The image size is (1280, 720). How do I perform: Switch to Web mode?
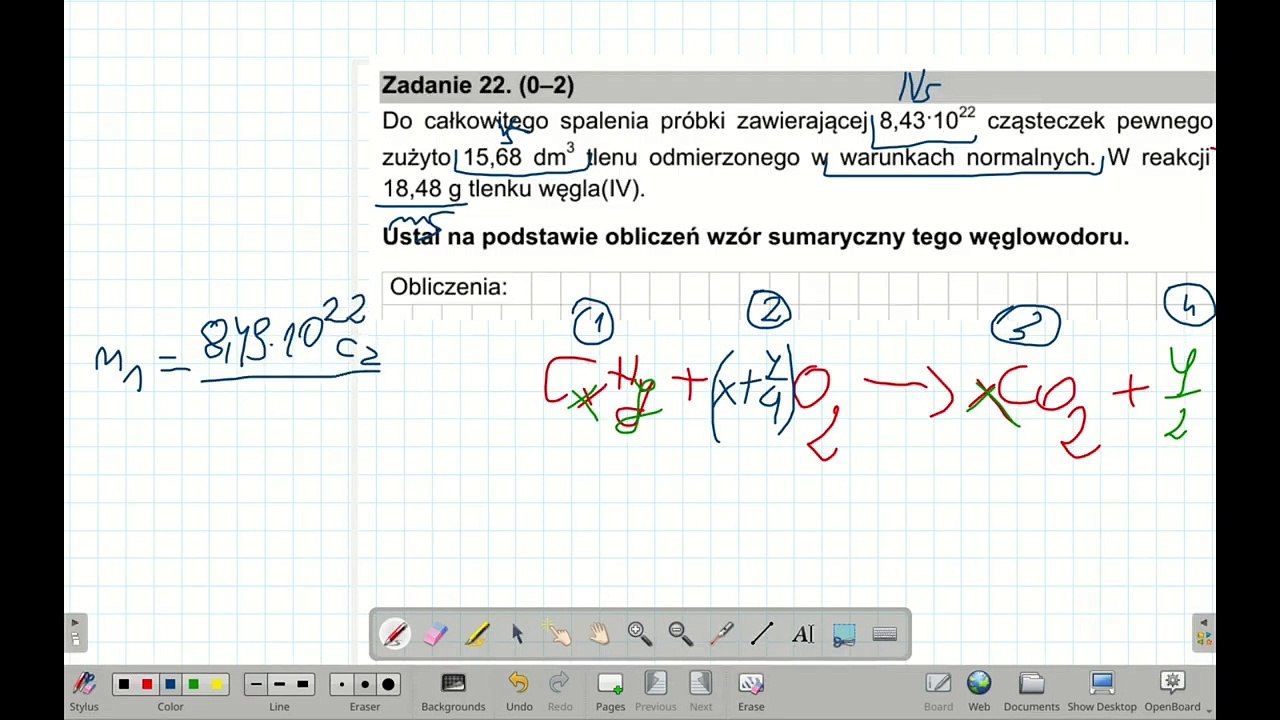(x=979, y=690)
